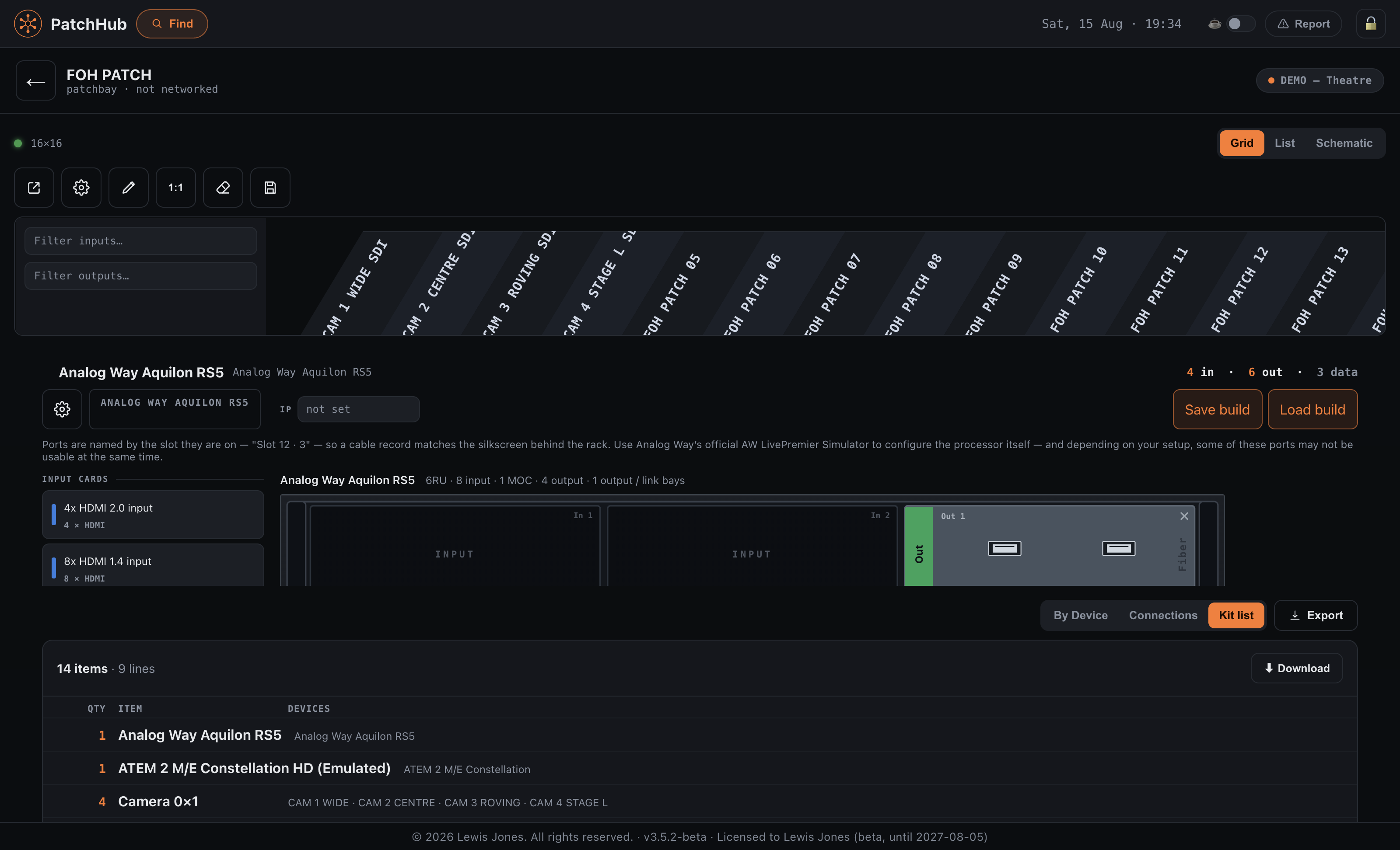The height and width of the screenshot is (850, 1400).
Task: Select the pencil edit tool
Action: click(129, 188)
